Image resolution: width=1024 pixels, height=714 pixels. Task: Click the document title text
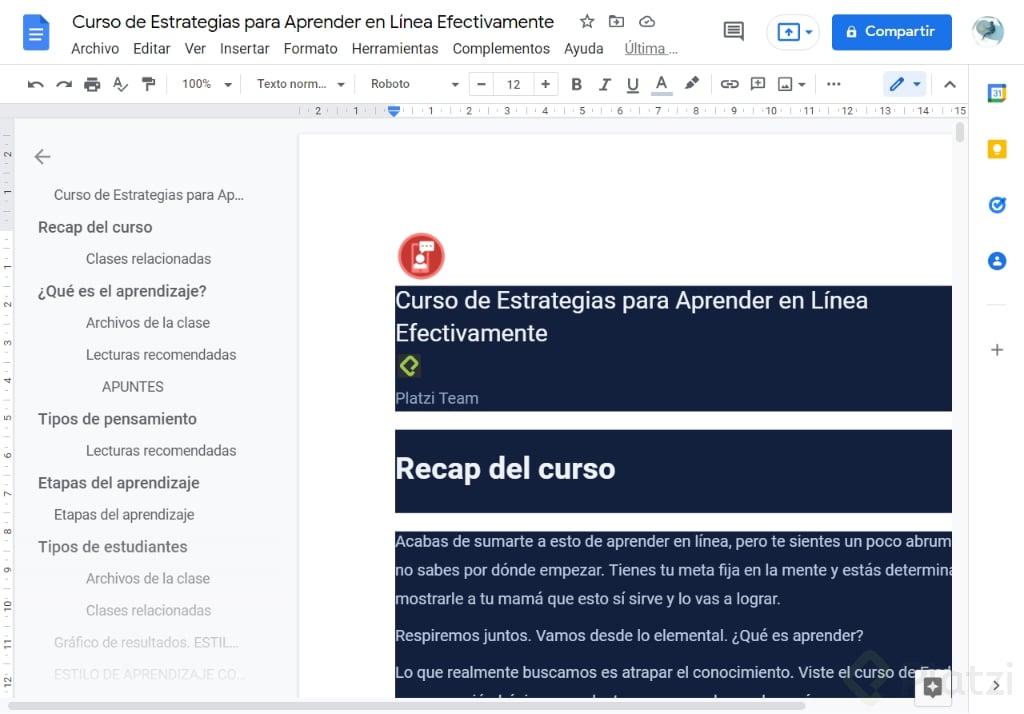[313, 22]
